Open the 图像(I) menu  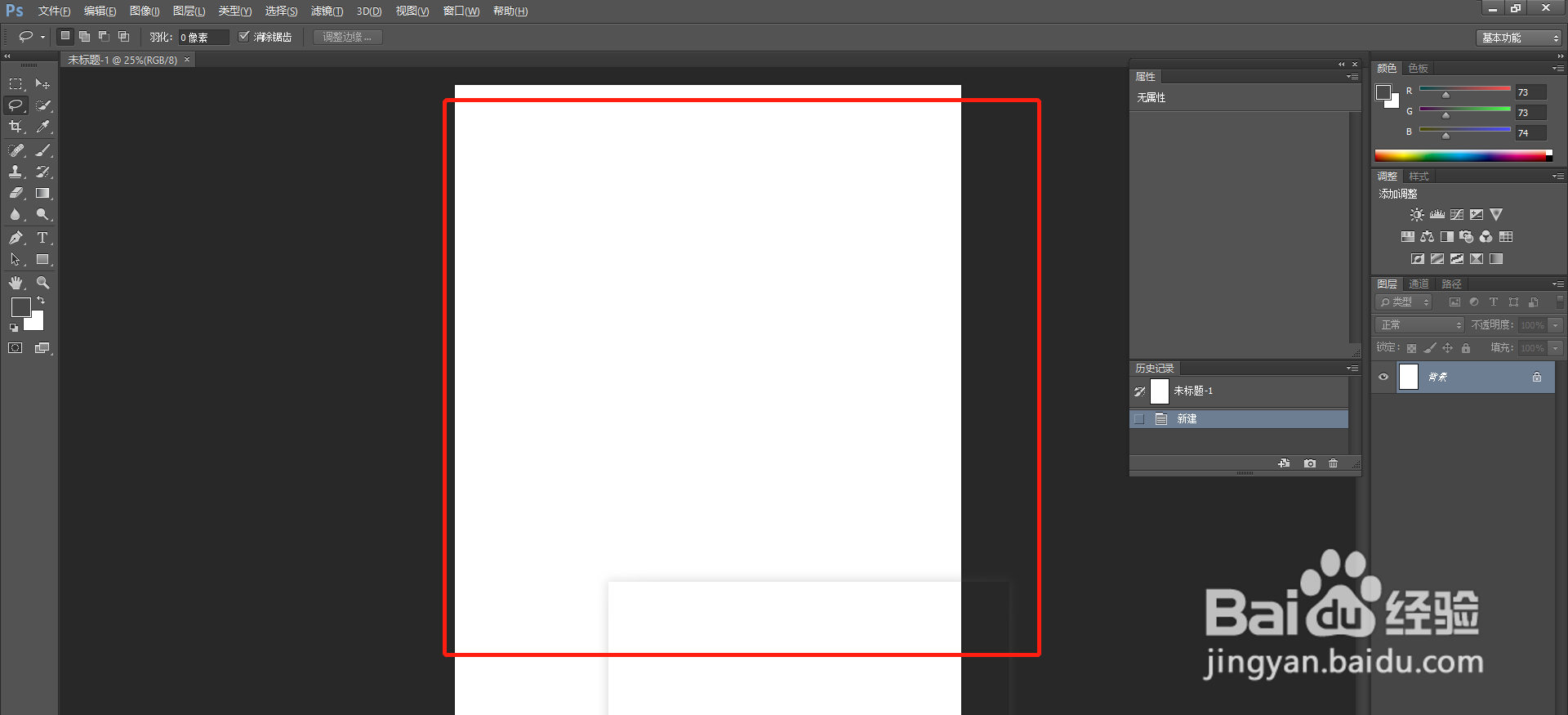pos(145,11)
